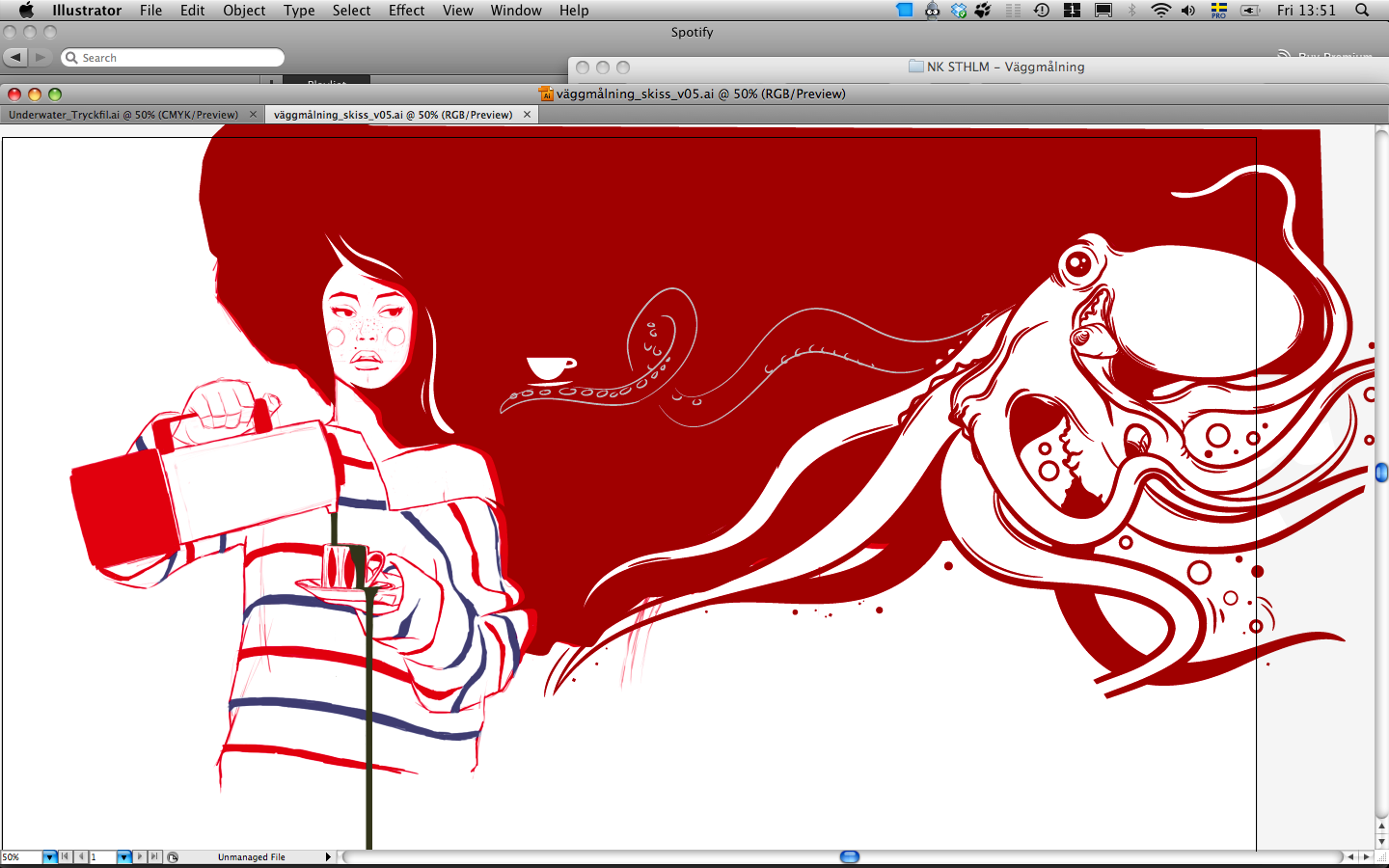Open the zoom level dropdown arrow

point(50,856)
